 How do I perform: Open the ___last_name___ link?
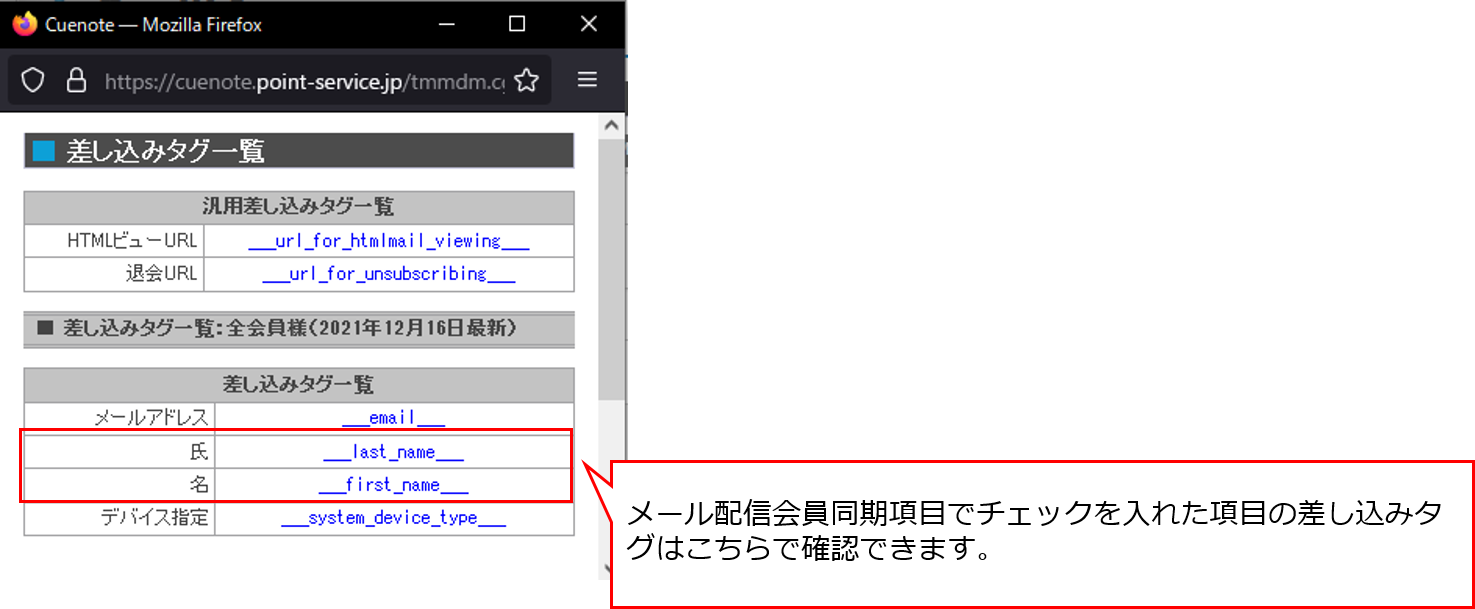coord(393,451)
